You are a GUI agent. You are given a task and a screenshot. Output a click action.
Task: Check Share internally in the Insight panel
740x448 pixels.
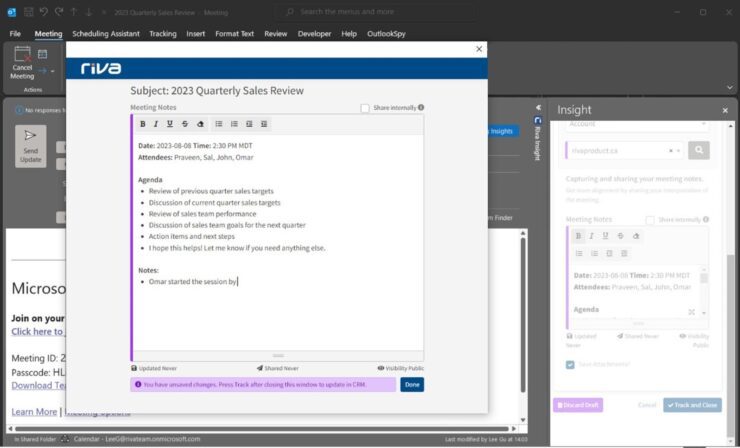point(650,219)
